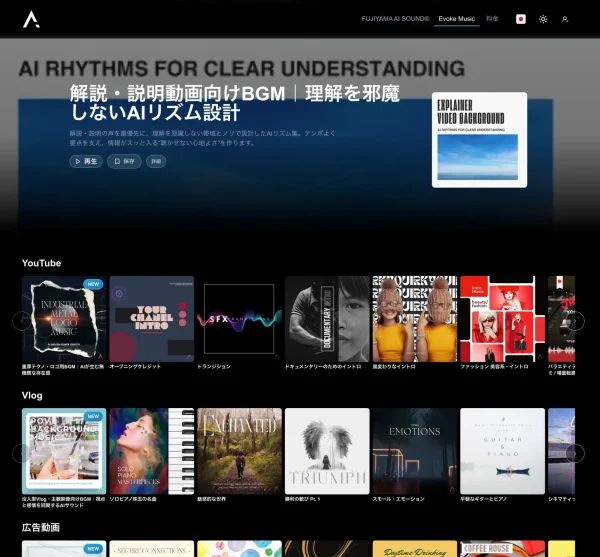Select the Evoke Music tab

(x=457, y=19)
